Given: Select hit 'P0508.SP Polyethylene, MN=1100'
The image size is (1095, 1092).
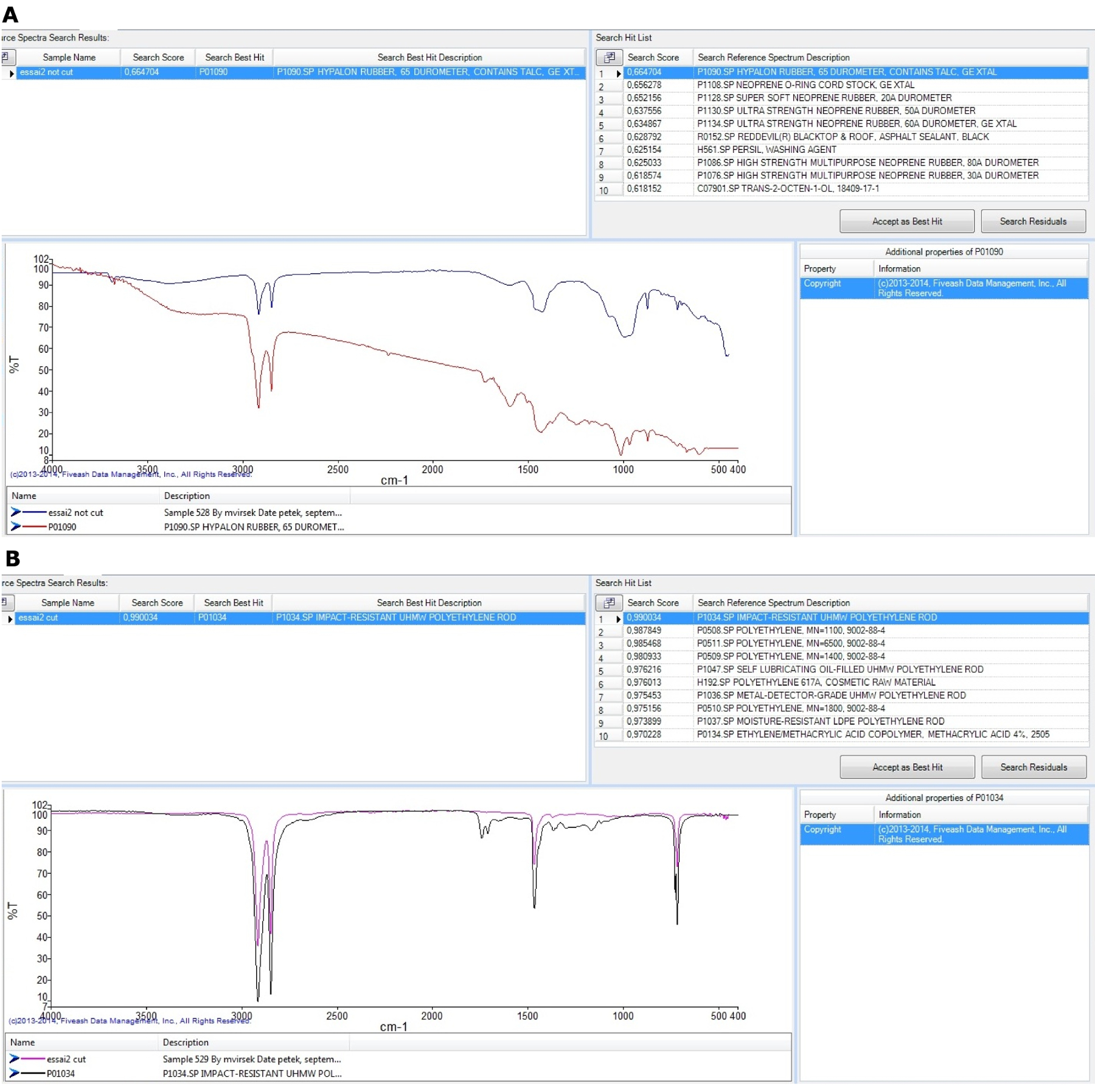Looking at the screenshot, I should [x=791, y=630].
